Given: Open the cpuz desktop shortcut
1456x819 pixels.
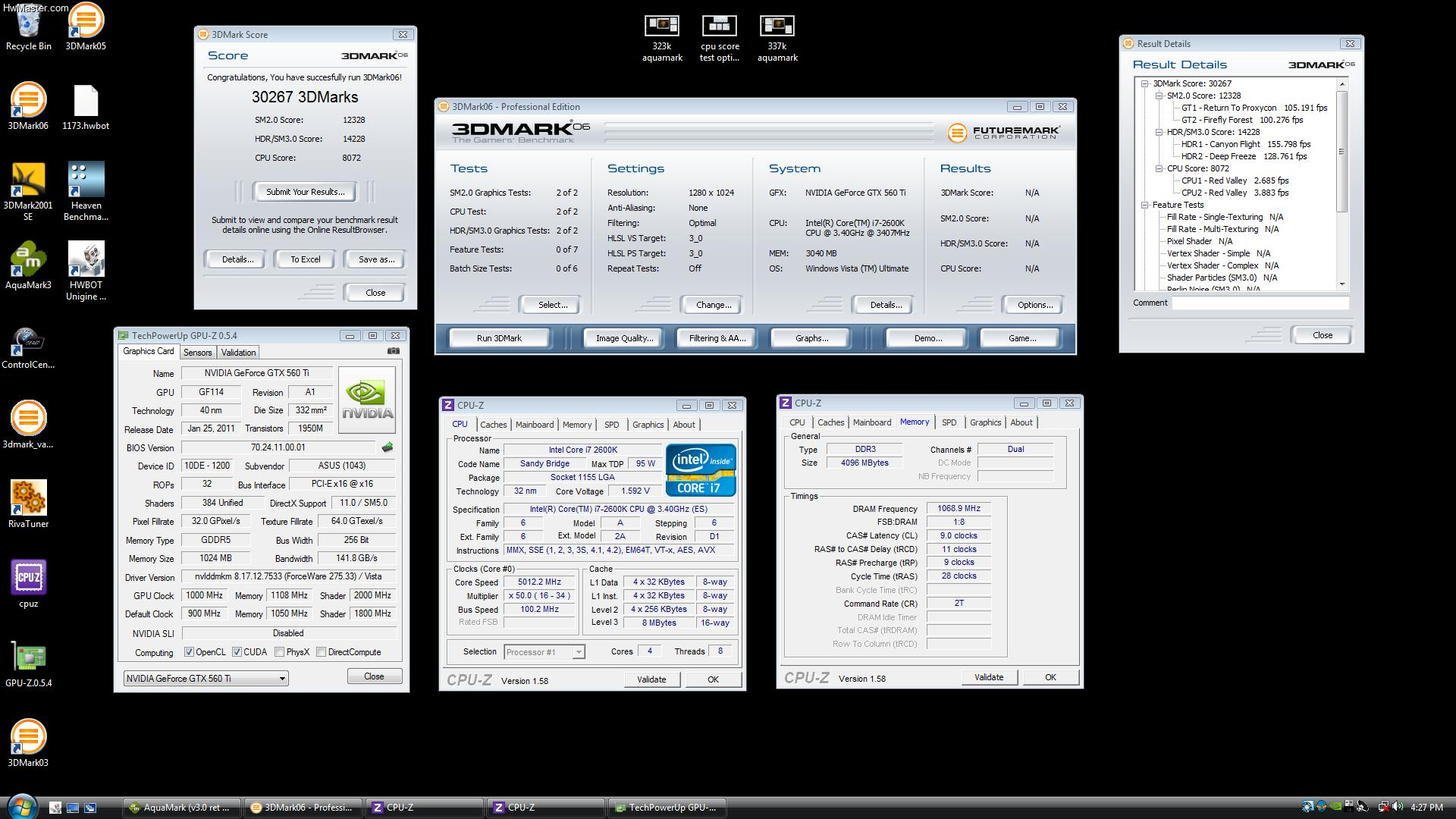Looking at the screenshot, I should [x=28, y=584].
